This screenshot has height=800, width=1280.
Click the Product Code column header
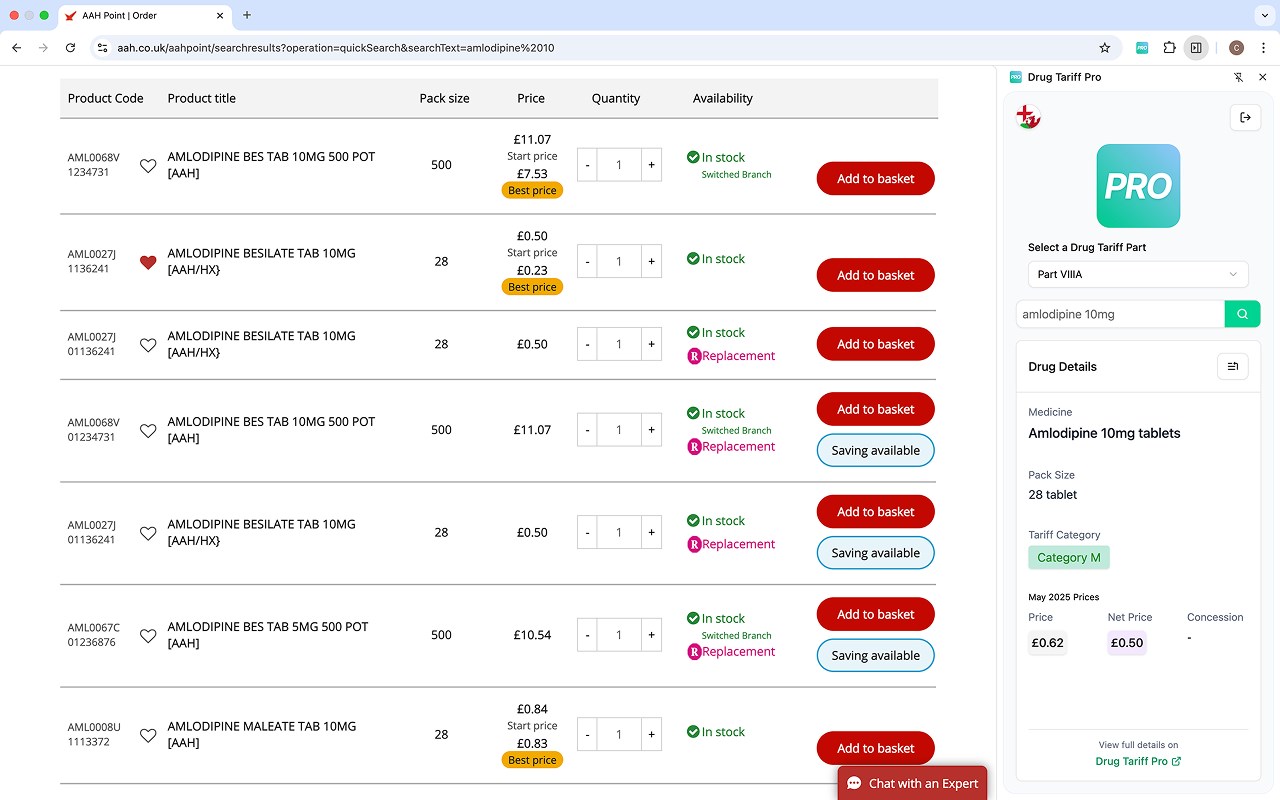coord(105,98)
